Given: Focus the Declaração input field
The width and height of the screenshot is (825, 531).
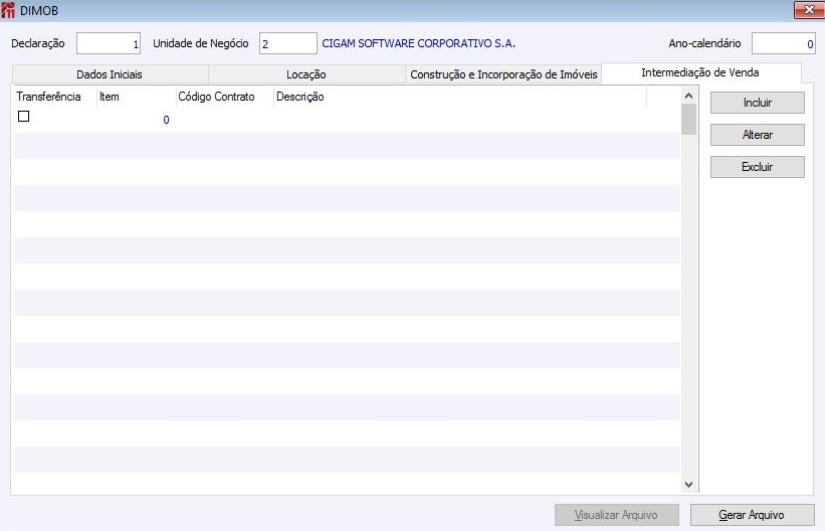Looking at the screenshot, I should (108, 44).
